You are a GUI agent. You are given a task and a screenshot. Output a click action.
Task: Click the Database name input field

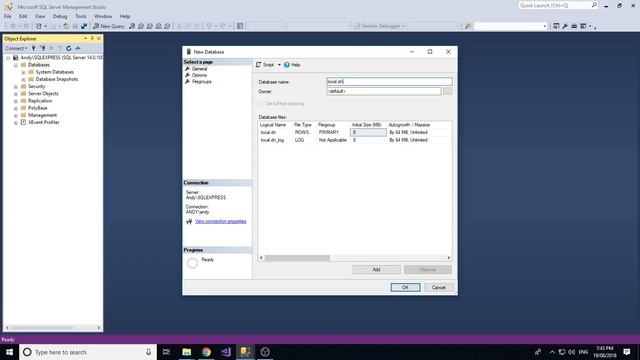(x=389, y=82)
